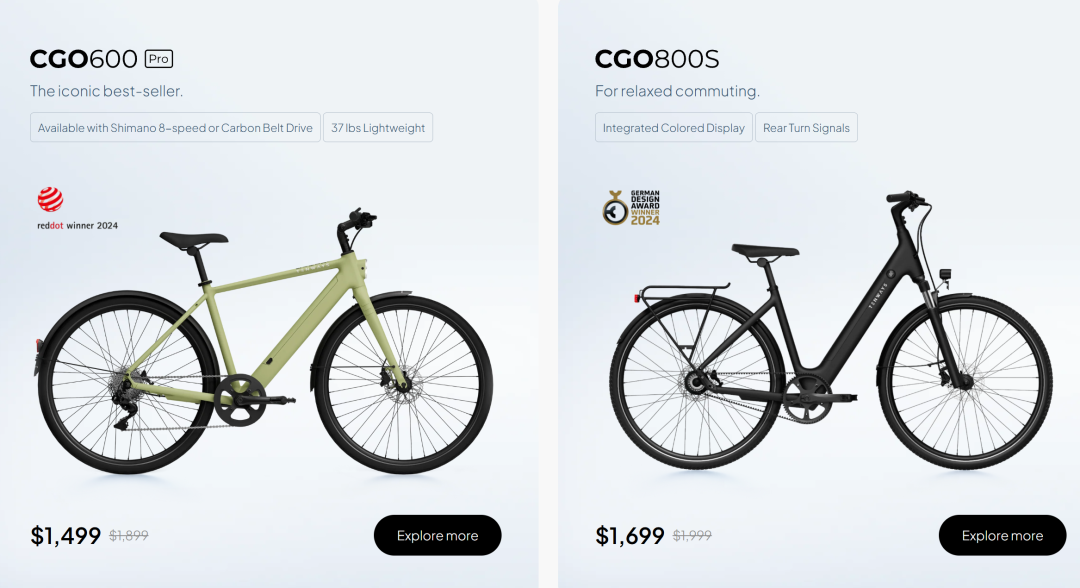Viewport: 1080px width, 588px height.
Task: Select the black CGO800S bike image
Action: [x=830, y=340]
